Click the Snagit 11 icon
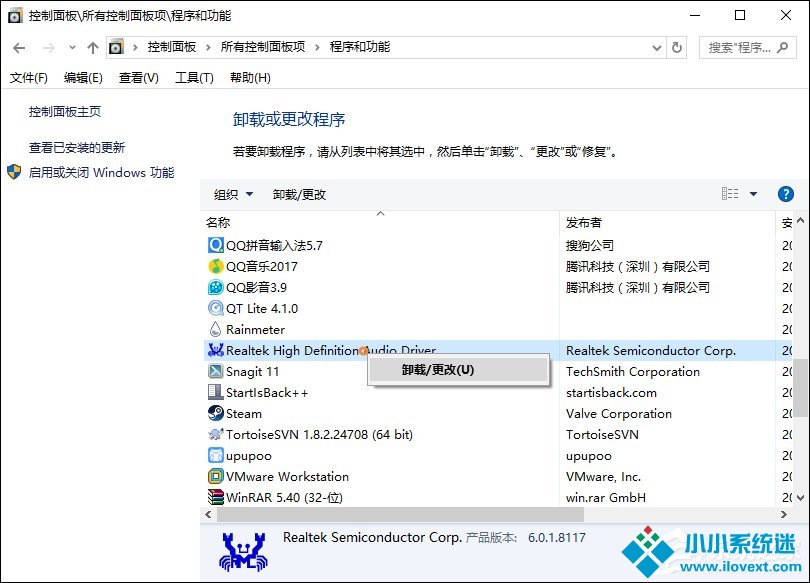Screen dimensions: 810x583 click(215, 371)
